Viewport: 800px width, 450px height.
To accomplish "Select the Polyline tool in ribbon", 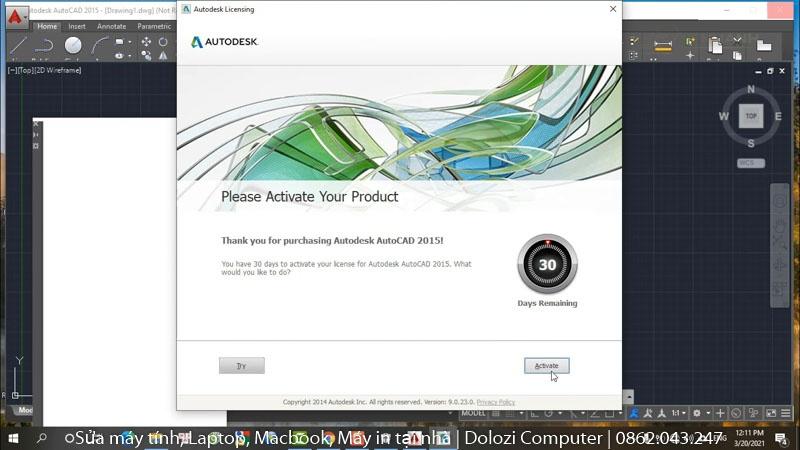I will pyautogui.click(x=44, y=46).
